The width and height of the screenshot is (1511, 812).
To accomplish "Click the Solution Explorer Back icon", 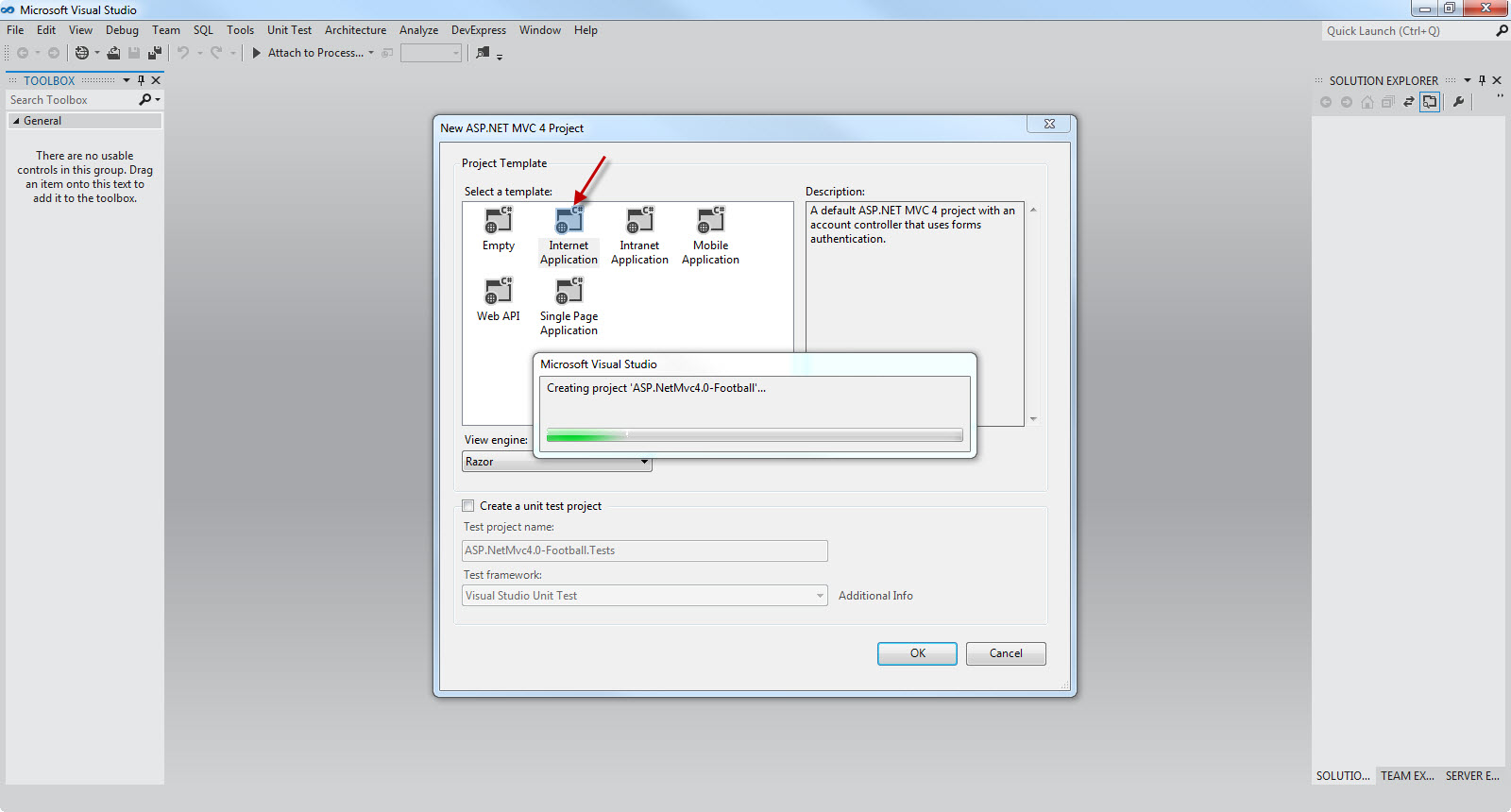I will point(1326,102).
